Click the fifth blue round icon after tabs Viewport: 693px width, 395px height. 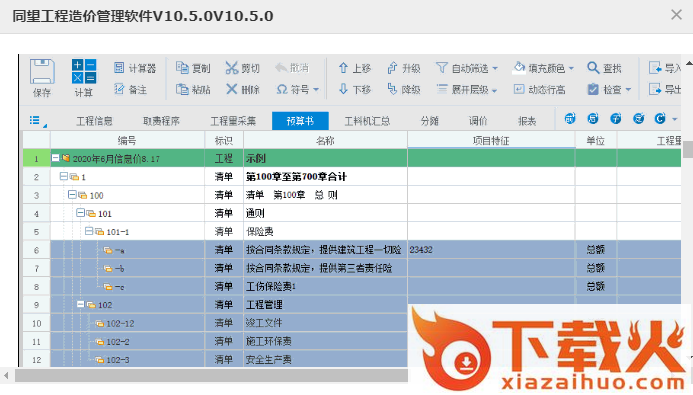click(x=660, y=118)
